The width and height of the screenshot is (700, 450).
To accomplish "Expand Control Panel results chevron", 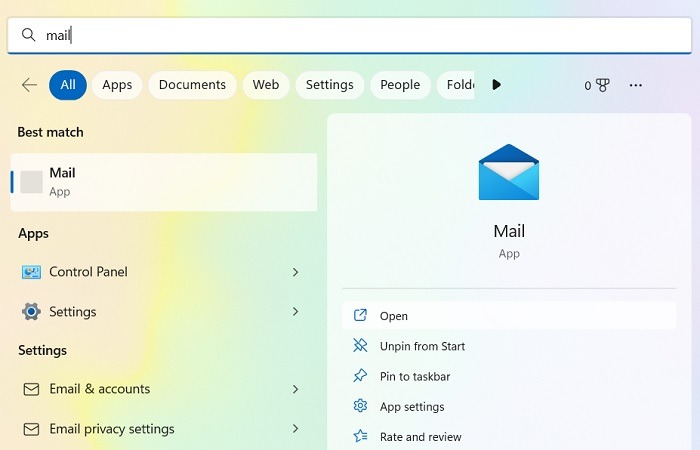I will pos(295,272).
